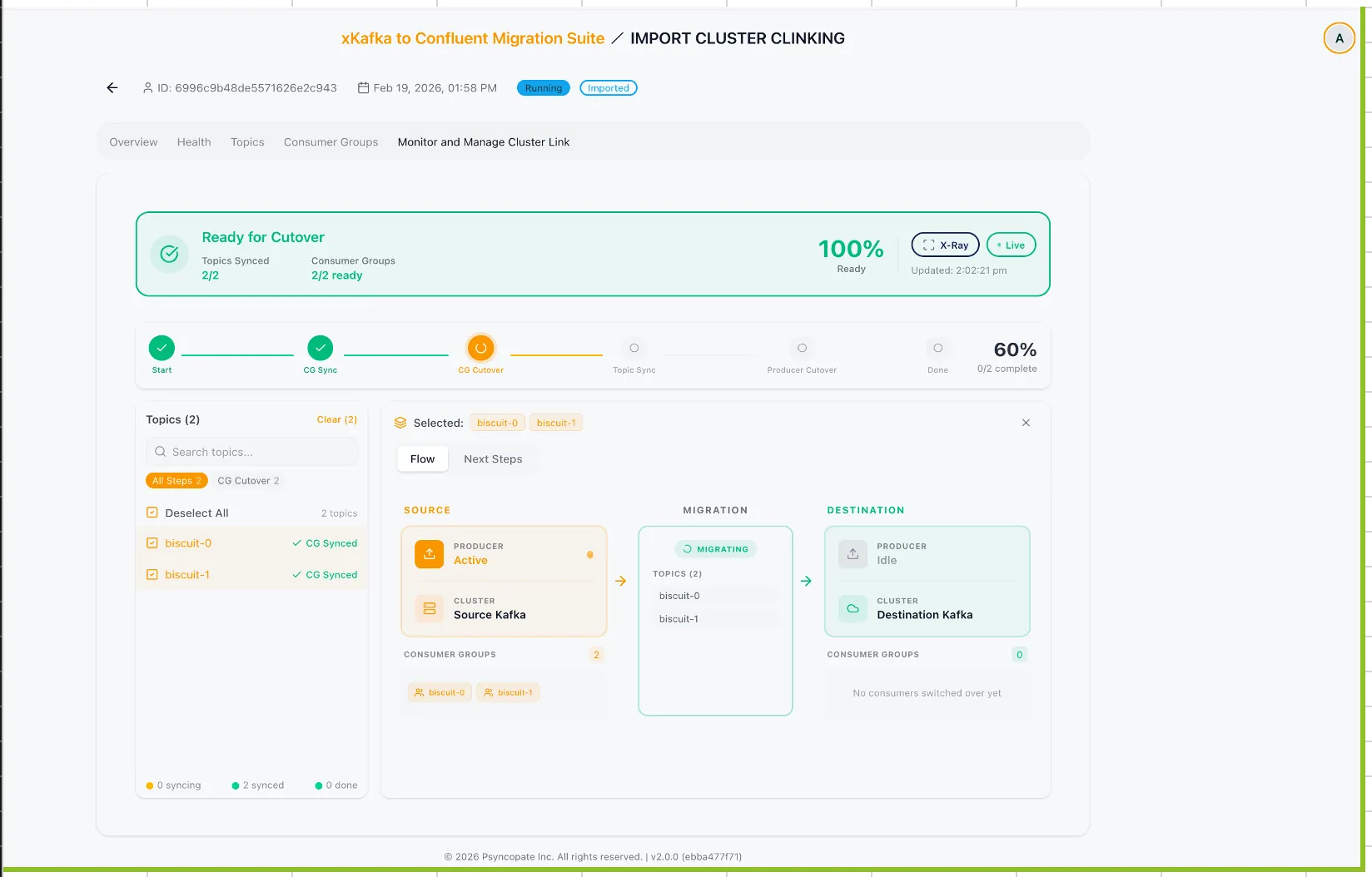Click the Source Kafka cluster database icon

[x=429, y=608]
